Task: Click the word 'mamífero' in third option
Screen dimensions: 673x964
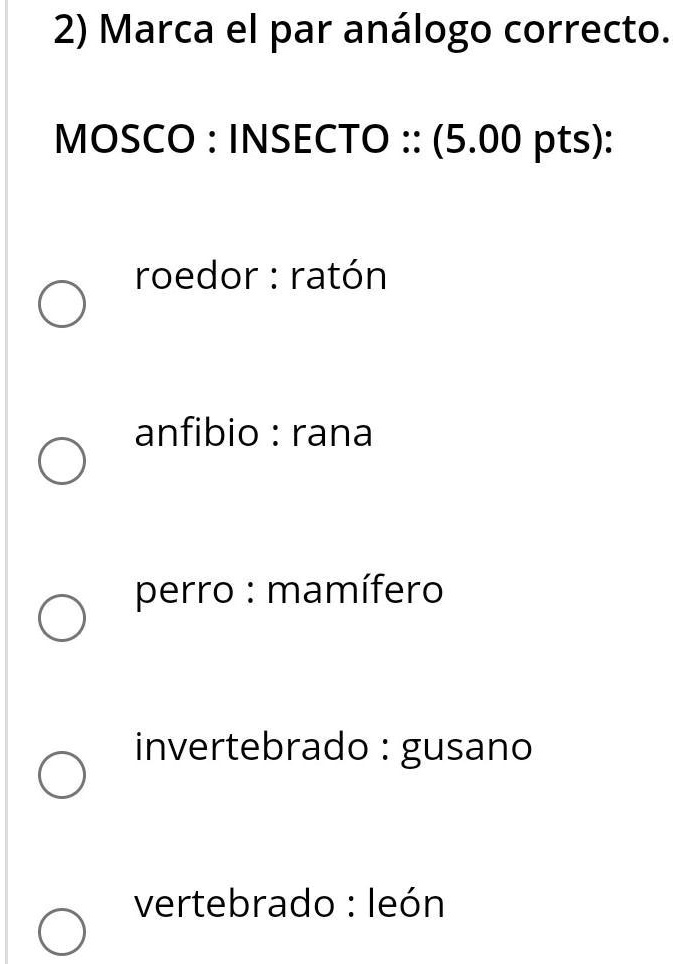Action: (354, 590)
